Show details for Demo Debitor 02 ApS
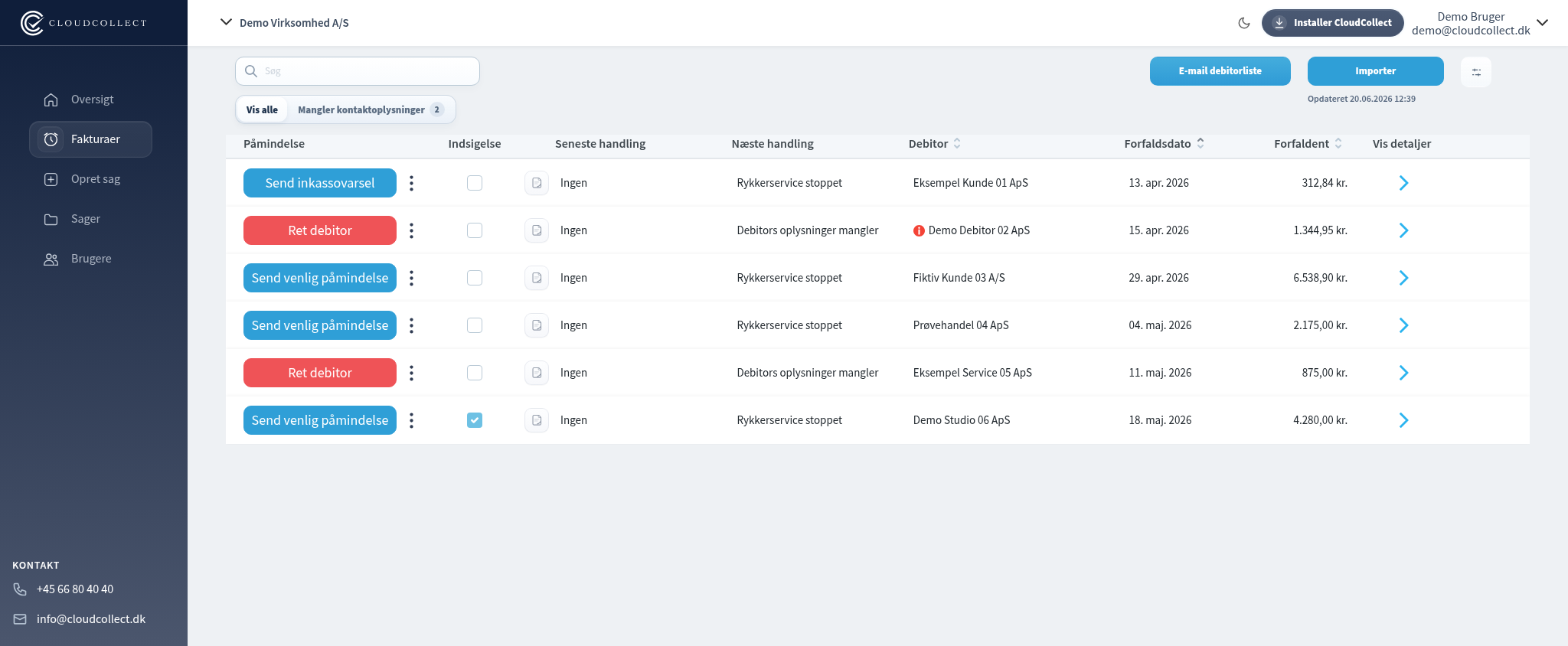This screenshot has height=646, width=1568. [1403, 230]
